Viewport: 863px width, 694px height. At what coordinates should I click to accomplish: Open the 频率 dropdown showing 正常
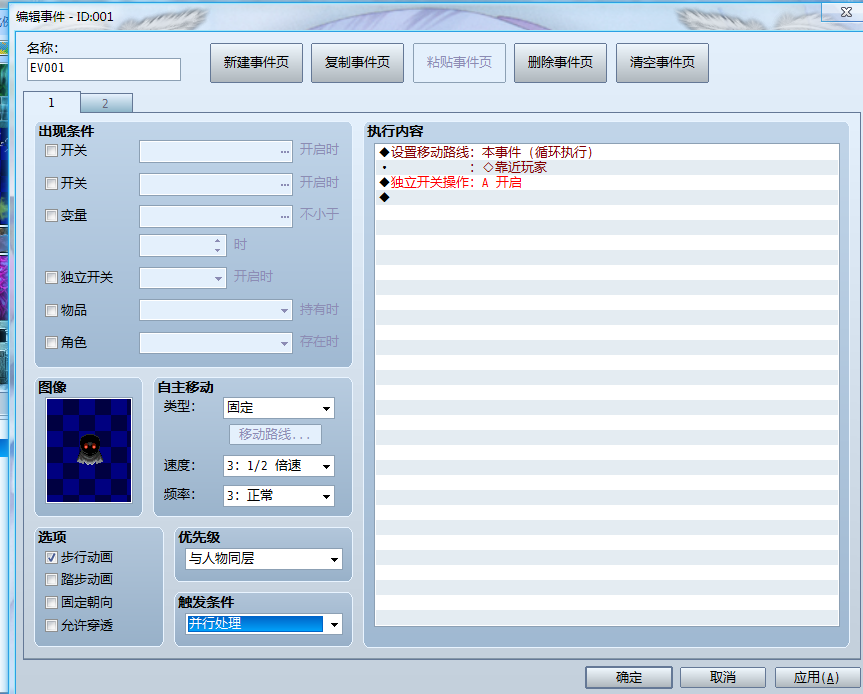279,496
